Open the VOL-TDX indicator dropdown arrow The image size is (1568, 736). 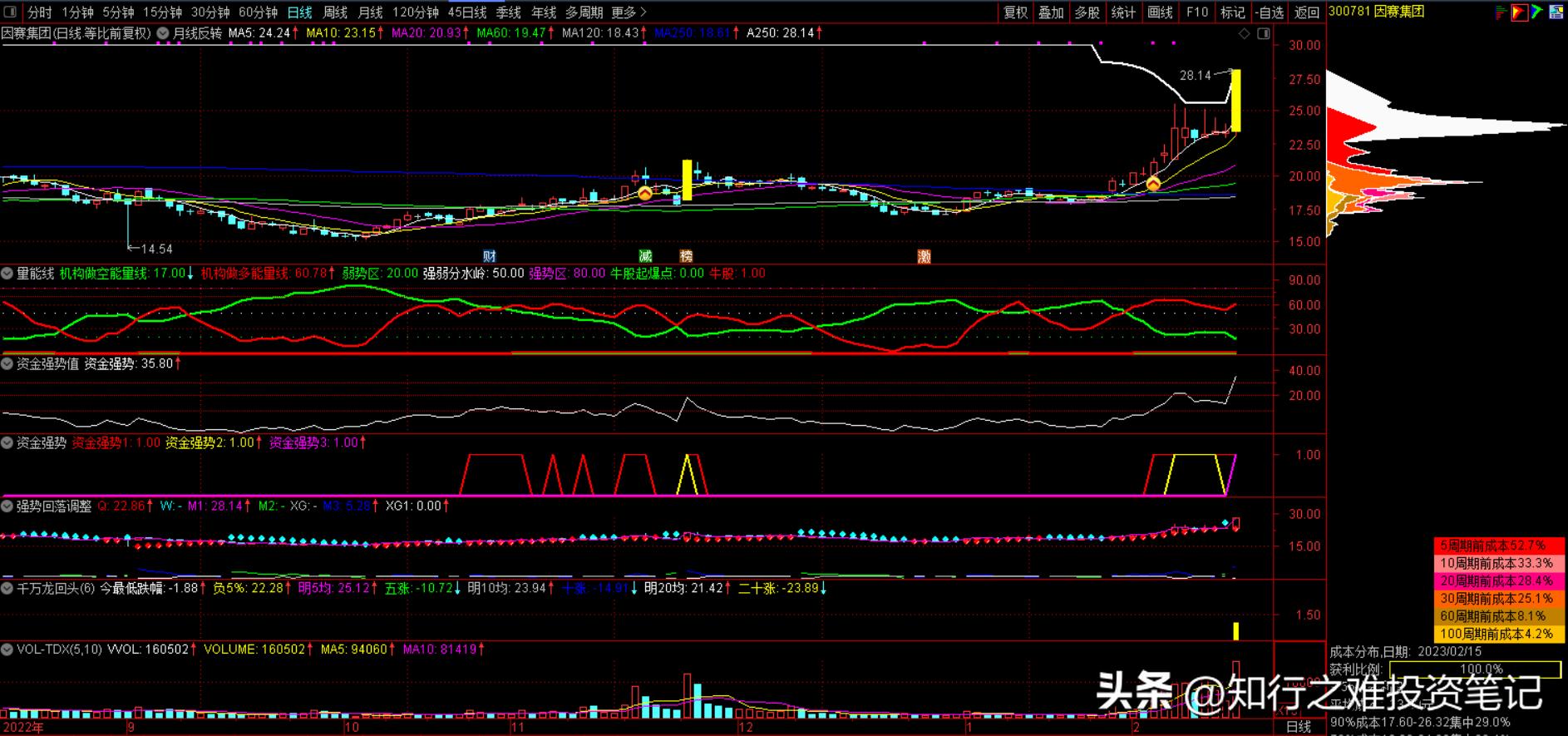click(7, 649)
